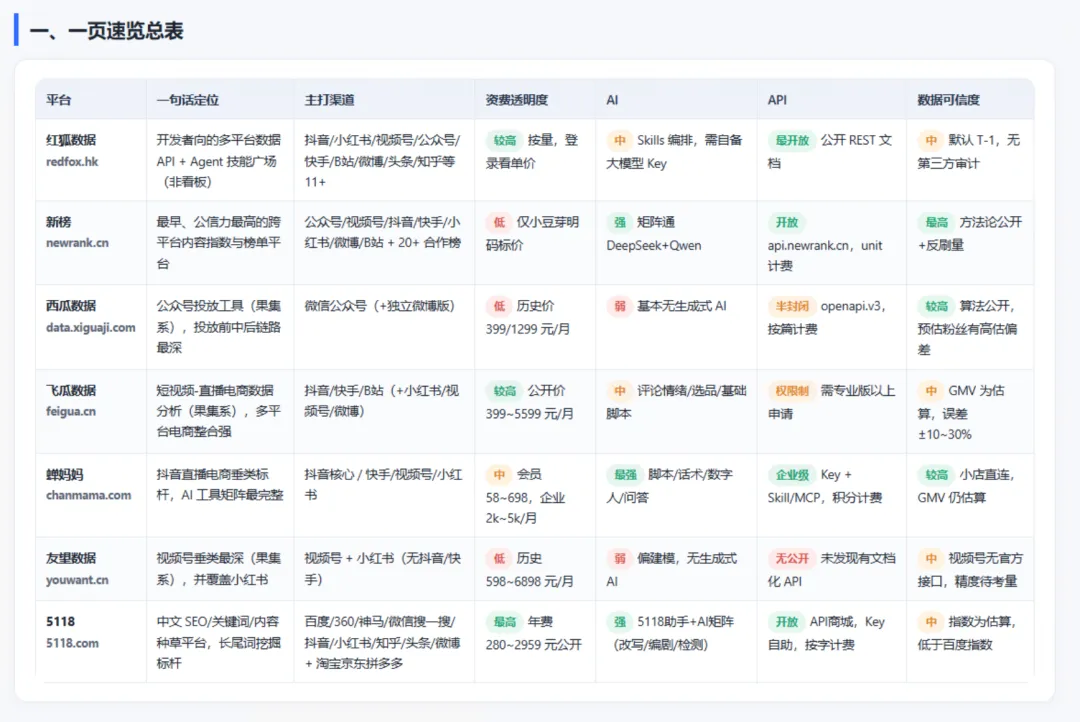
Task: Click the 强 AI badge in 新榜 row
Action: click(620, 222)
